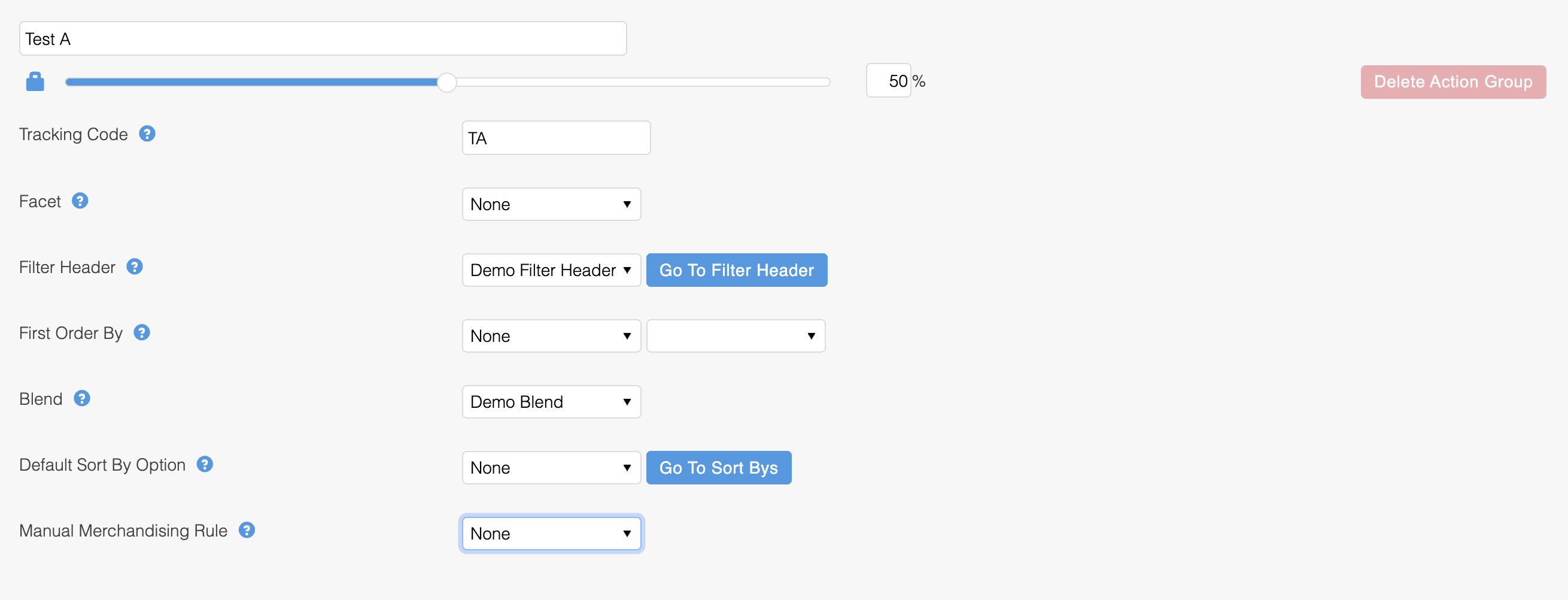The image size is (1568, 600).
Task: Show Manual Merchandising Rule help icon
Action: click(x=247, y=530)
